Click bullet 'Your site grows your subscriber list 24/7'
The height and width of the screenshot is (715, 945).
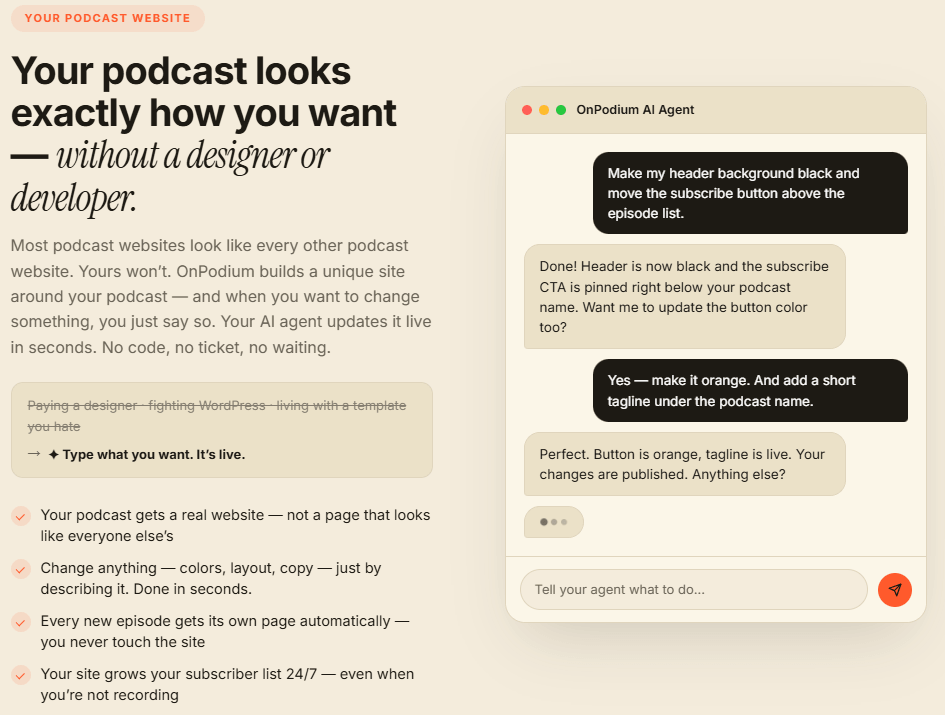pyautogui.click(x=227, y=685)
